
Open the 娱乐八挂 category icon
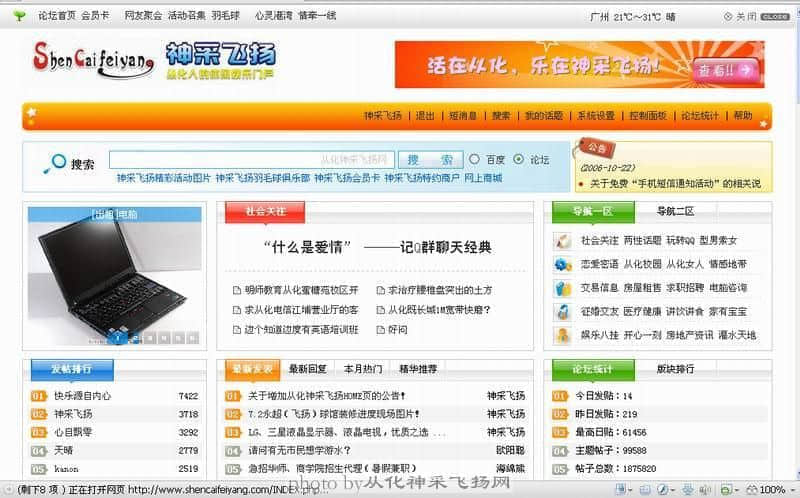(563, 335)
